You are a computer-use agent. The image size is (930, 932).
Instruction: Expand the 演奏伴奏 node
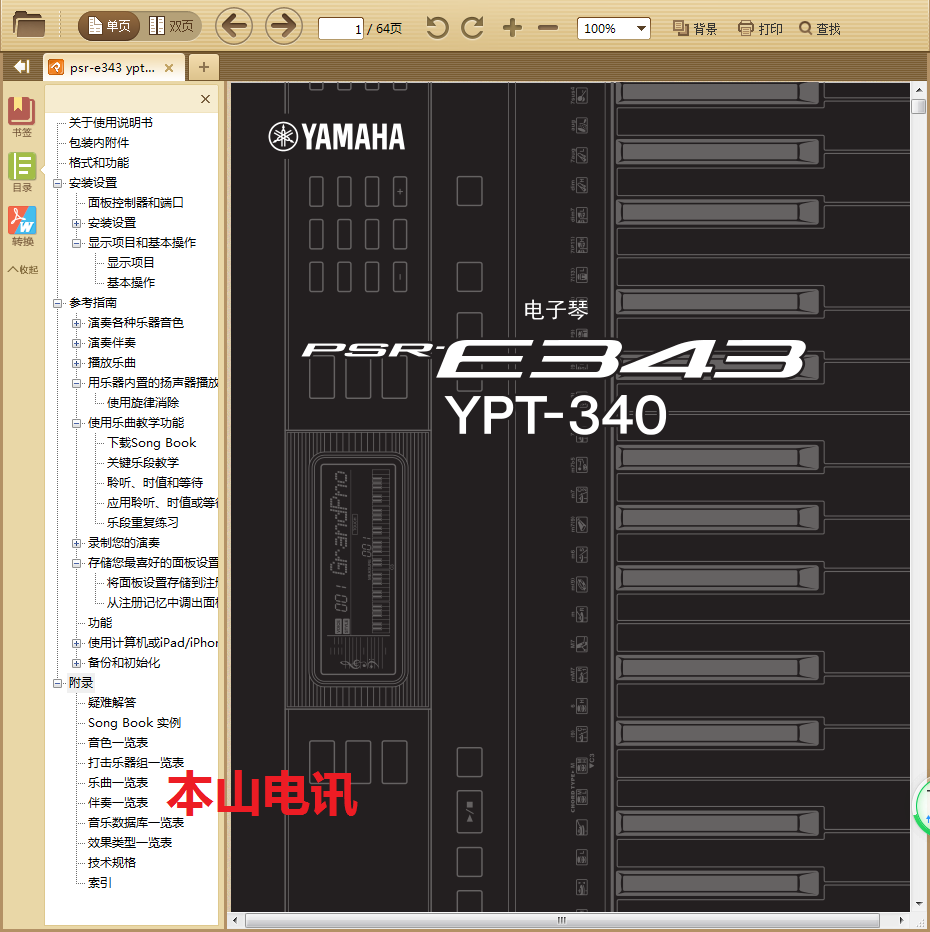(x=77, y=343)
